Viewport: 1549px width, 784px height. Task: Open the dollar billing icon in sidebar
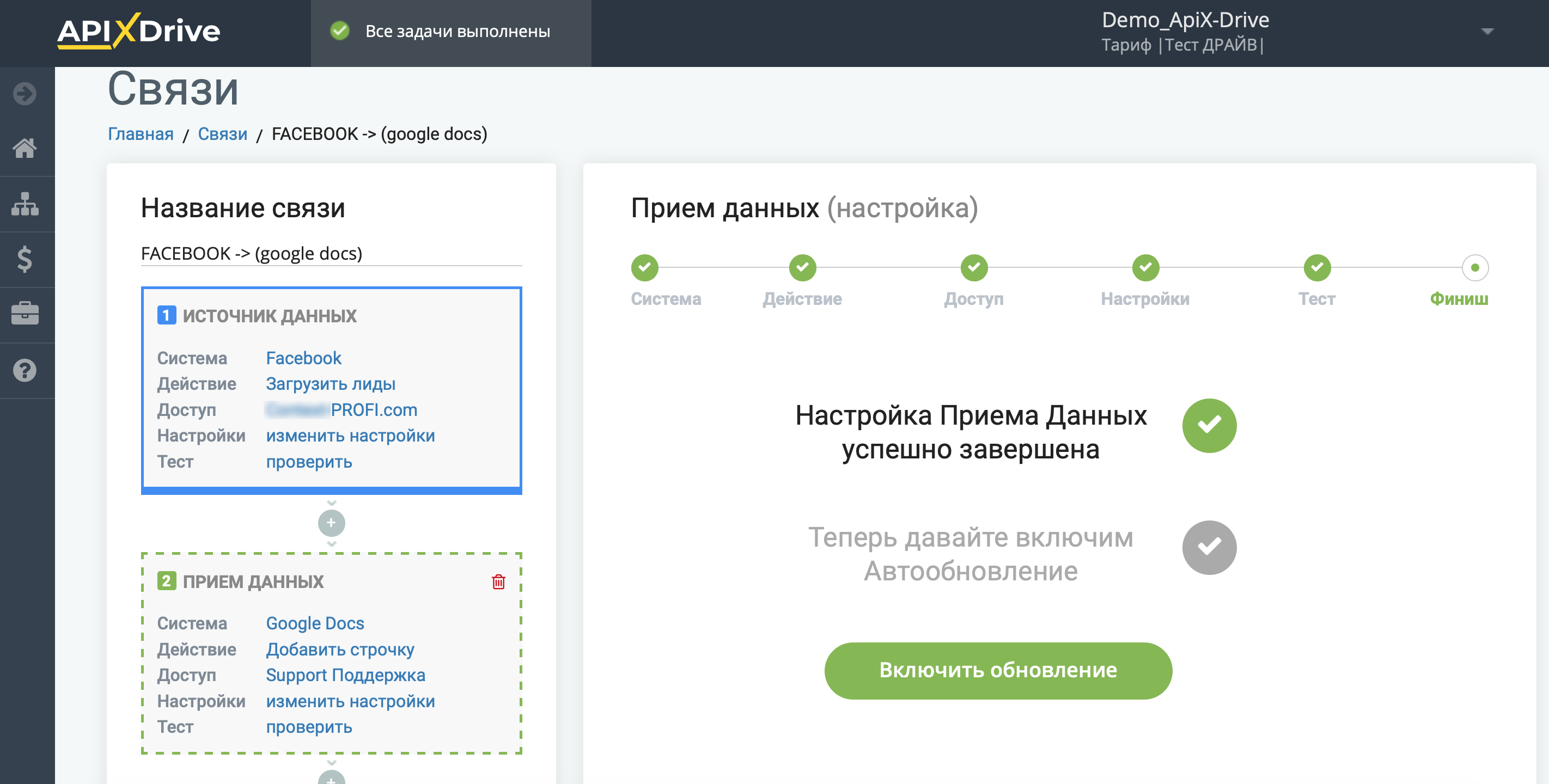pos(25,259)
